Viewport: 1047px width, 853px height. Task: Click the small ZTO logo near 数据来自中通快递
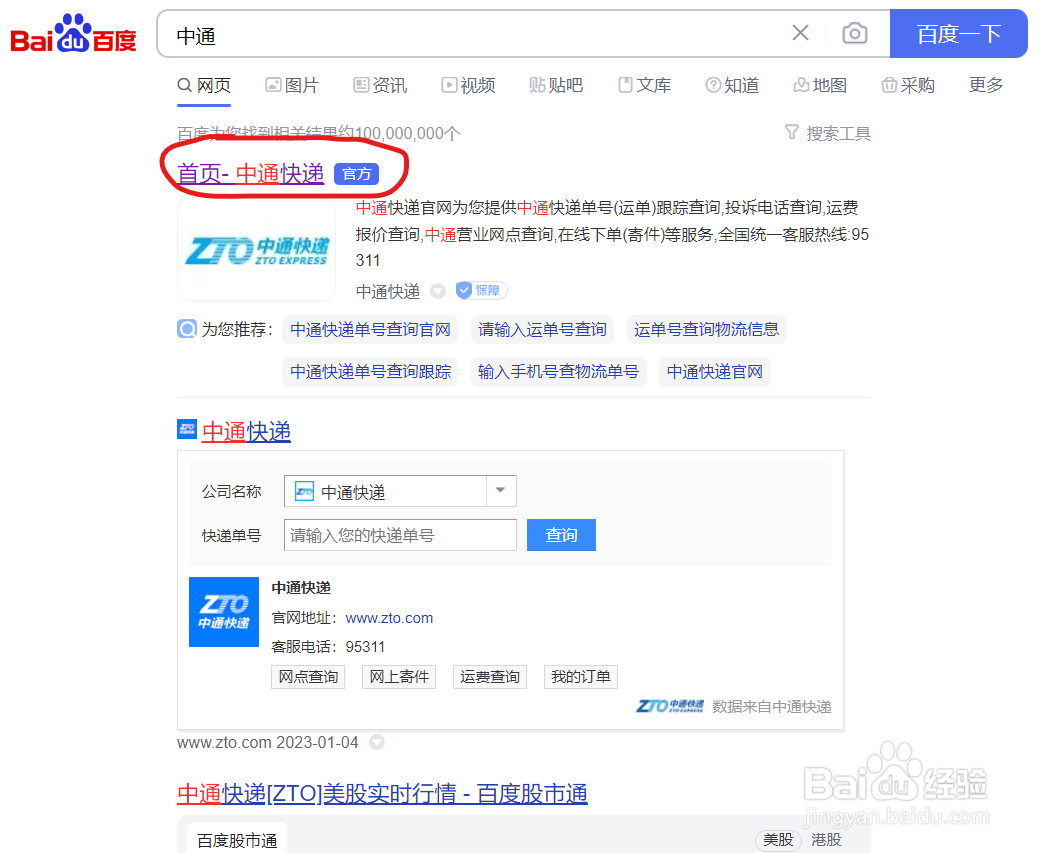pos(670,706)
